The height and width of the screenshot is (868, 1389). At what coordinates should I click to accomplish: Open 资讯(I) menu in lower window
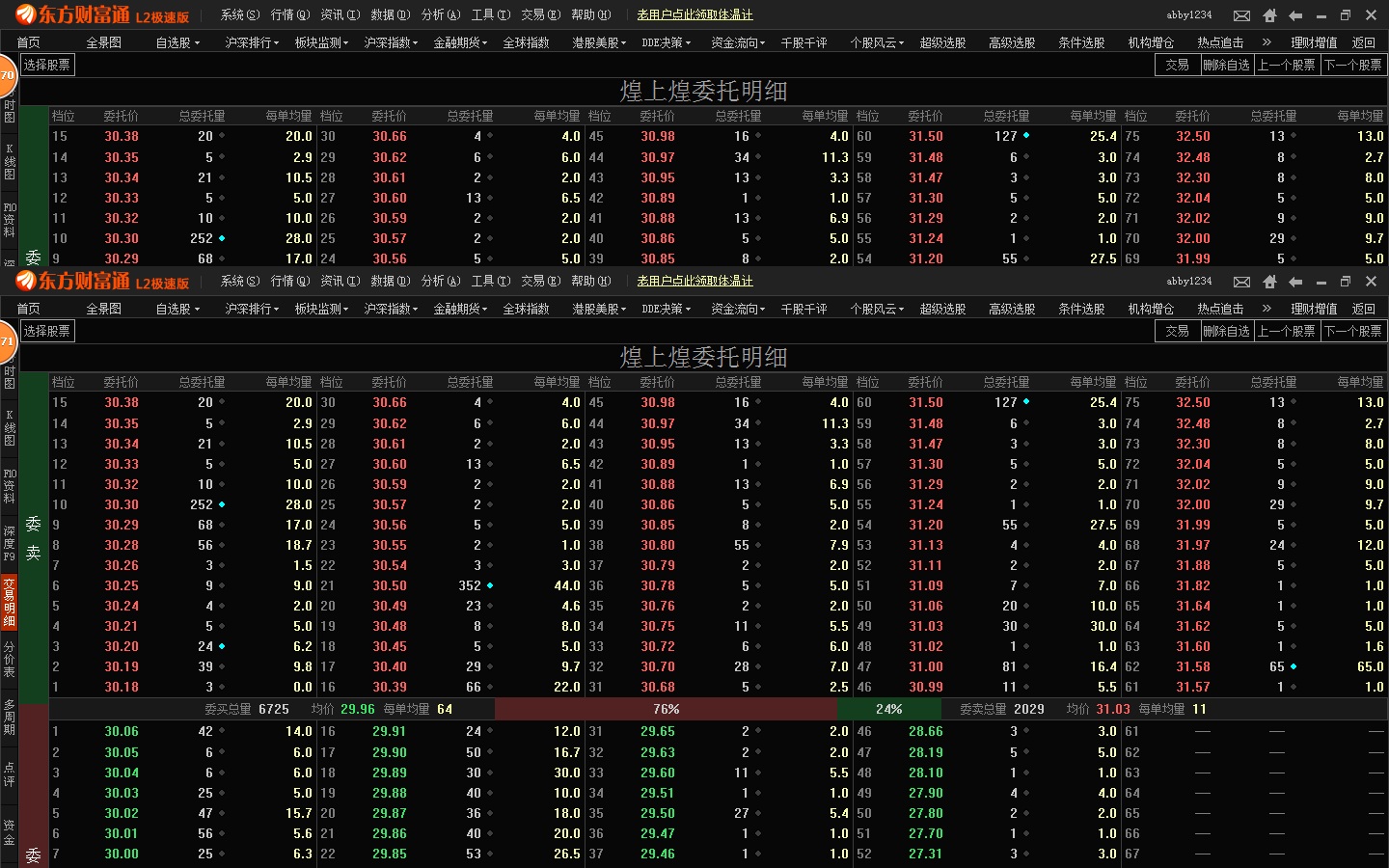coord(340,281)
